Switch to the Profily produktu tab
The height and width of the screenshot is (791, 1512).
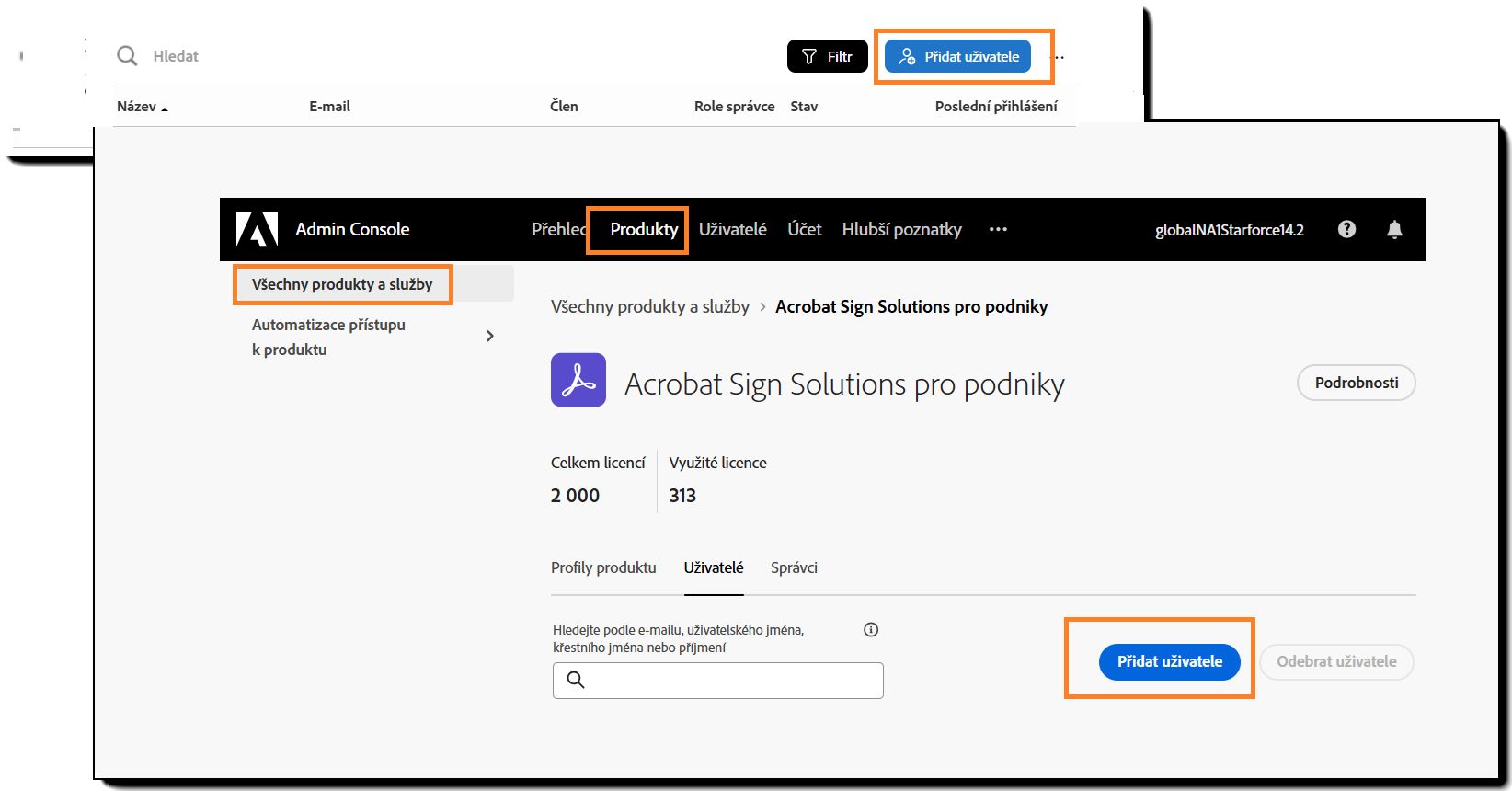coord(603,567)
